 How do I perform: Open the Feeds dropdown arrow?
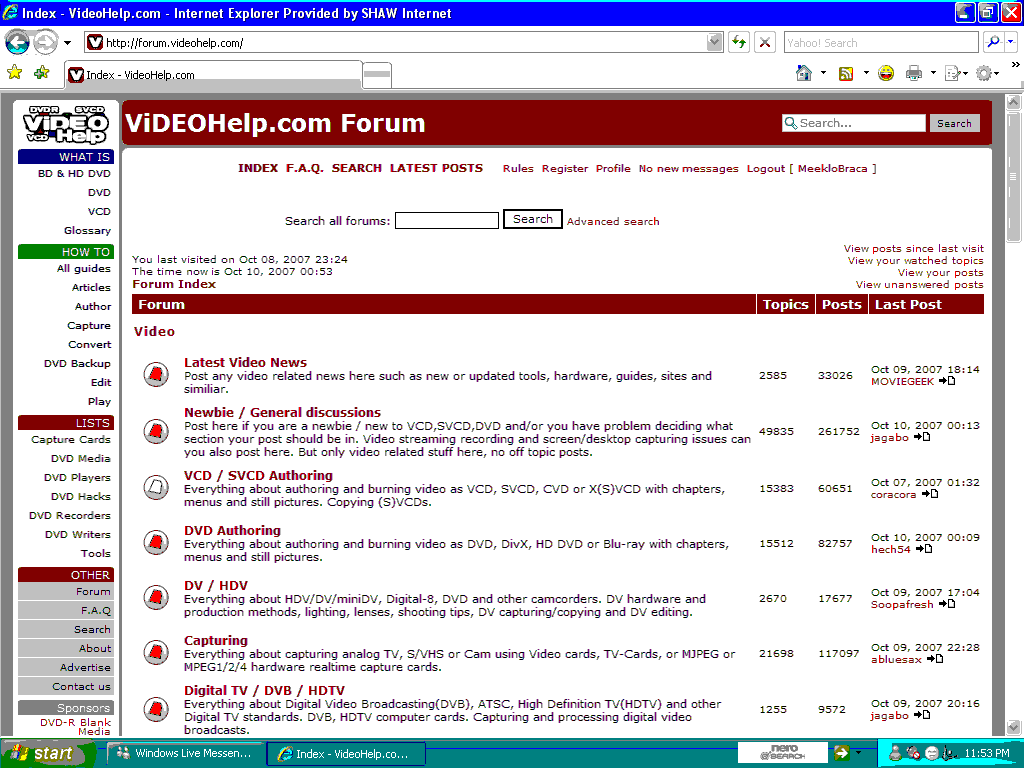point(866,73)
